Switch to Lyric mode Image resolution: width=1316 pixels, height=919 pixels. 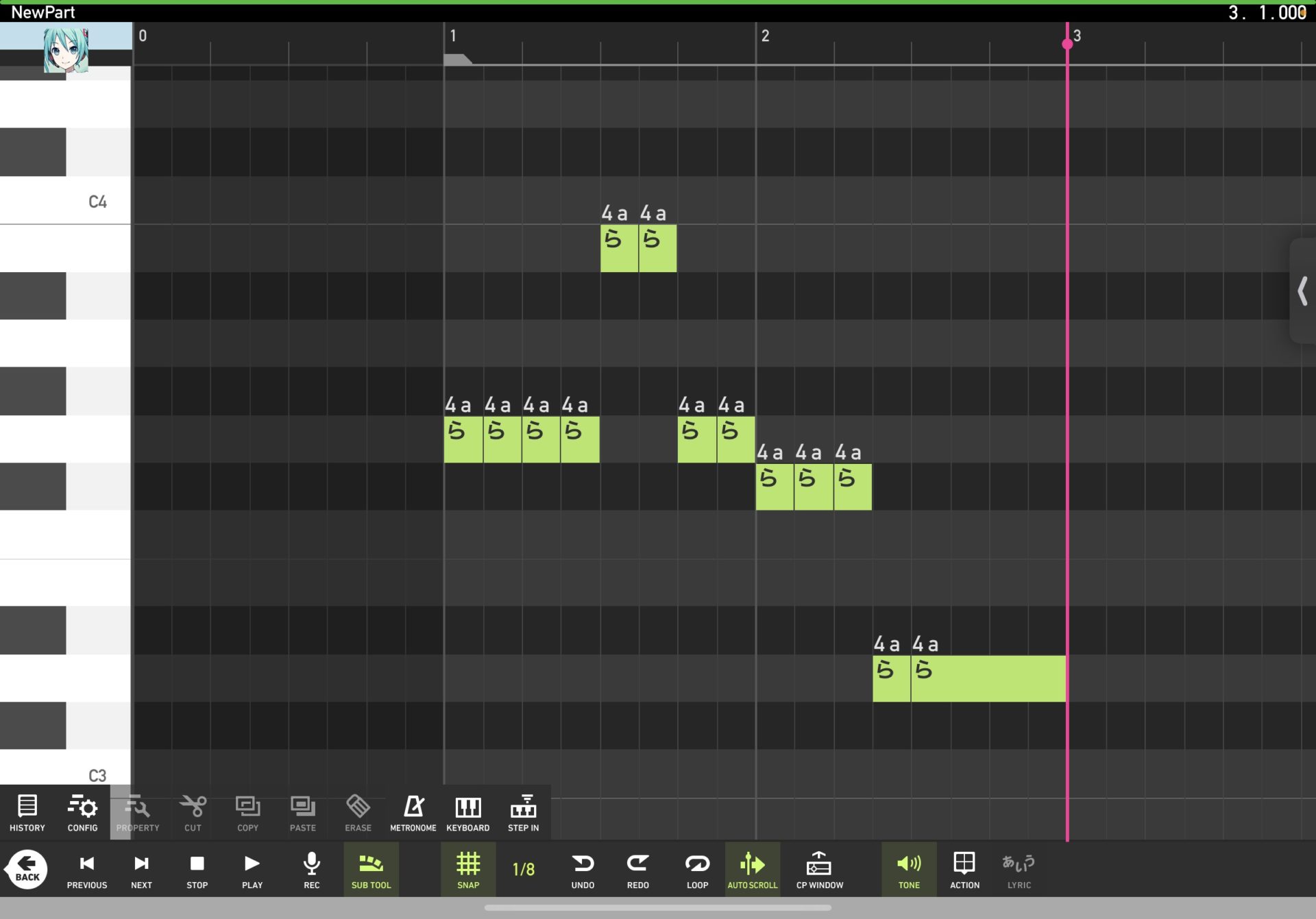(x=1019, y=869)
